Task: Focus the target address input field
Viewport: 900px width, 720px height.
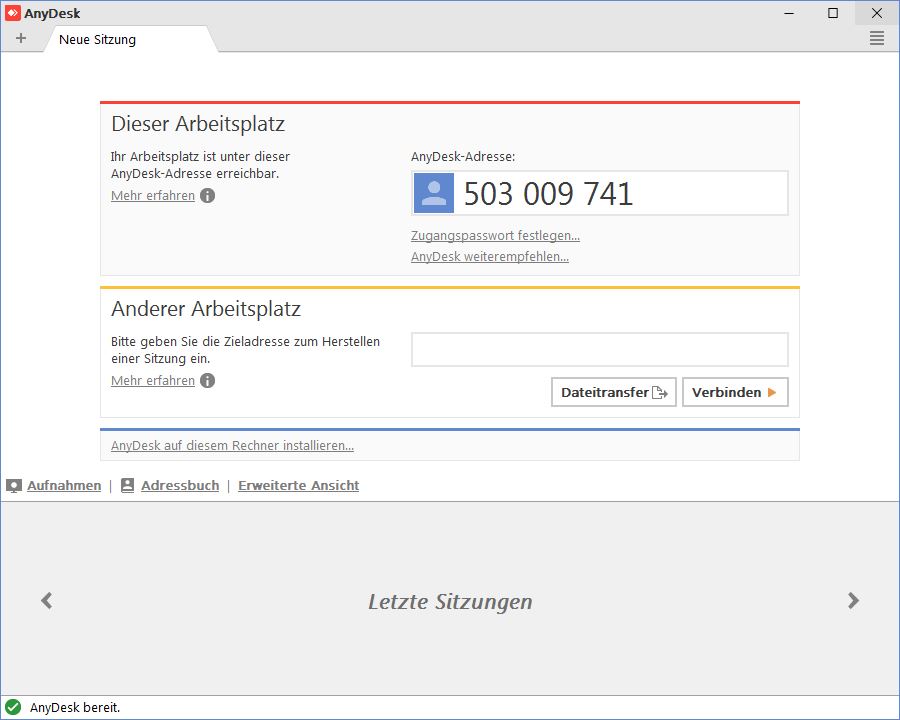Action: click(x=599, y=350)
